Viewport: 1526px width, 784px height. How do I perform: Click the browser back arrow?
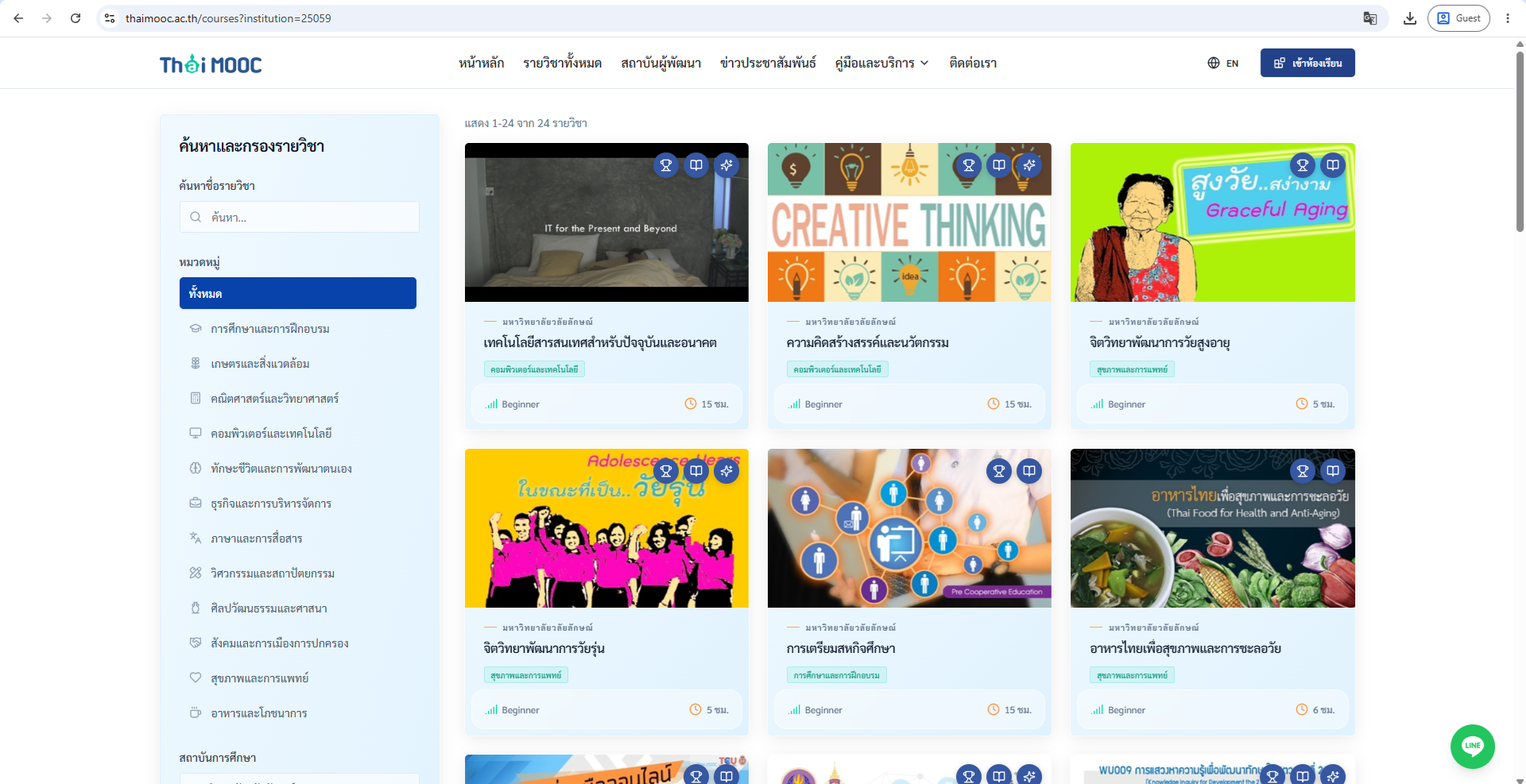click(18, 18)
